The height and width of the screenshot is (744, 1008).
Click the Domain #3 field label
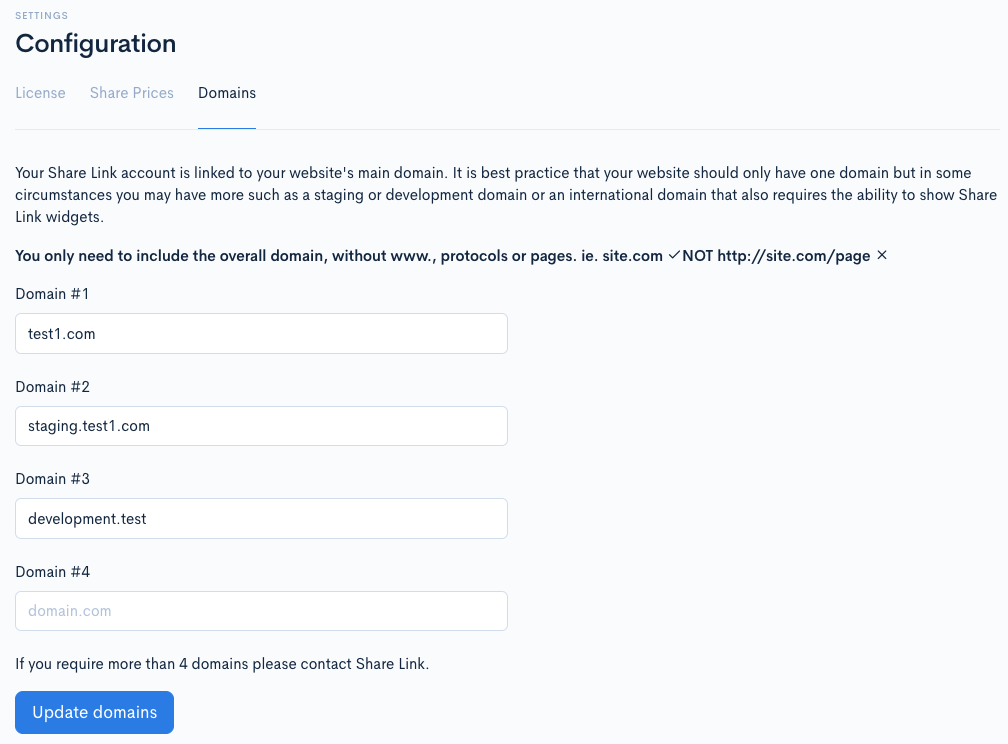pos(52,479)
